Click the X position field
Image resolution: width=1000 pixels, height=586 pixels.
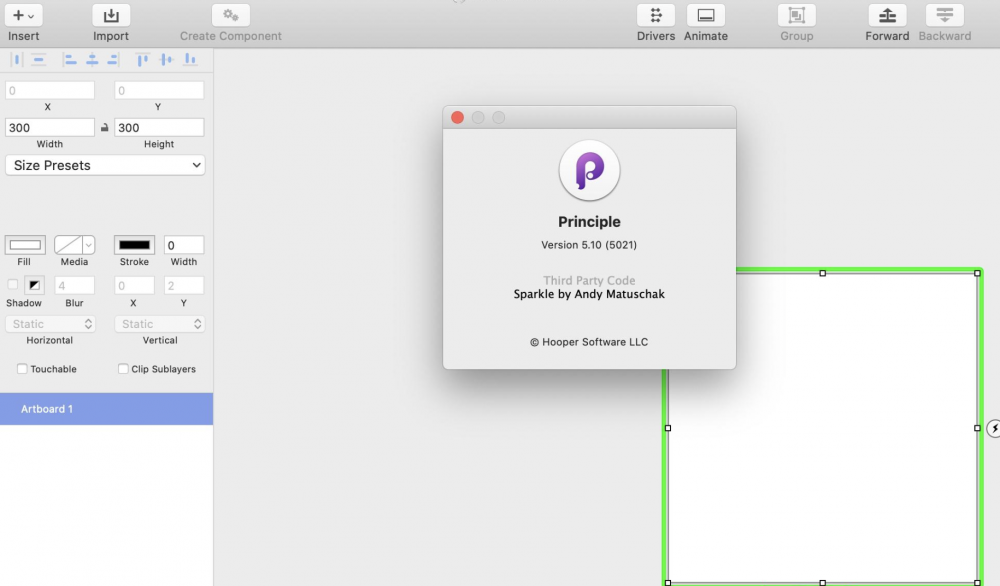pyautogui.click(x=50, y=91)
